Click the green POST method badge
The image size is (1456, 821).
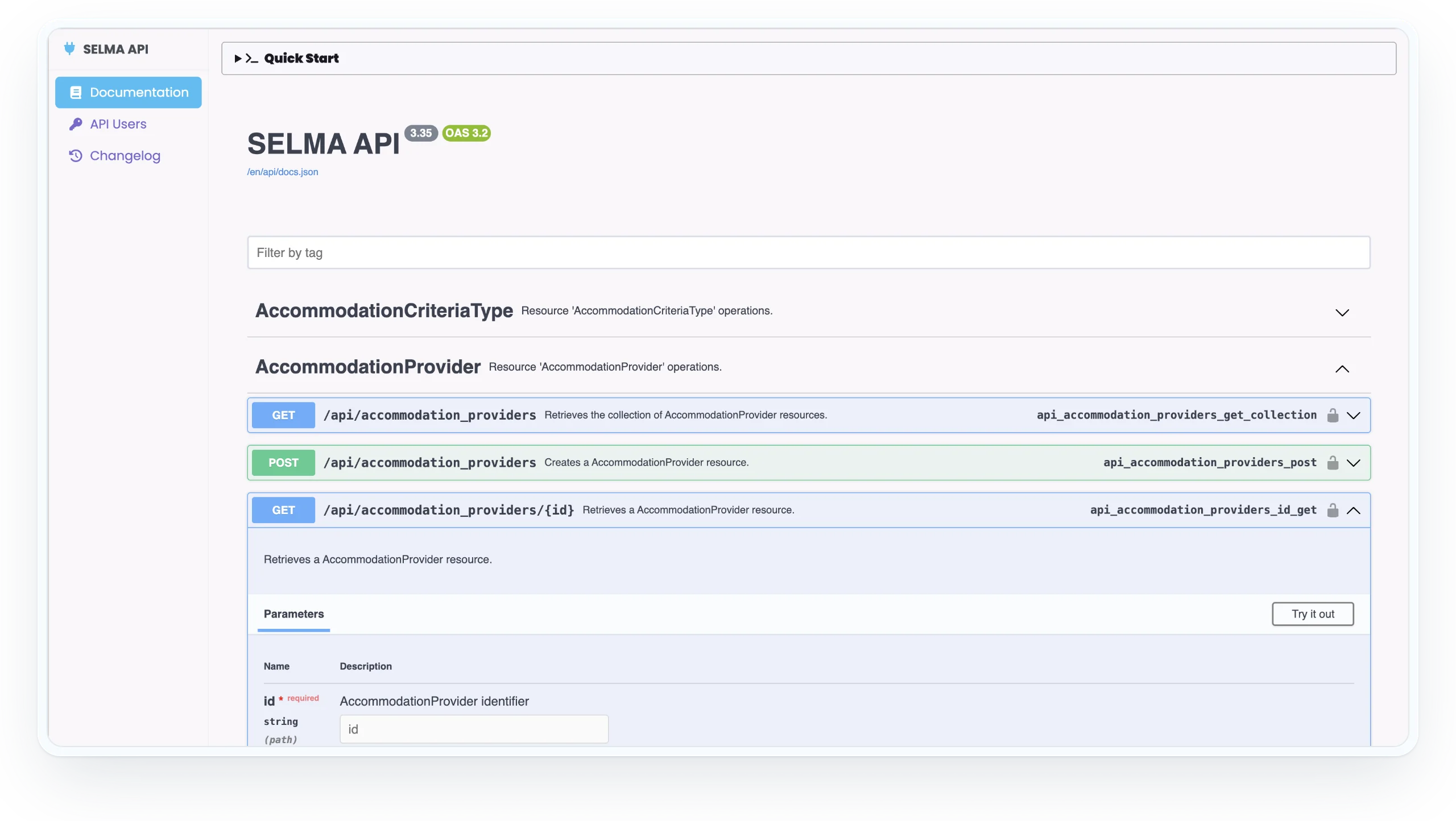[283, 463]
